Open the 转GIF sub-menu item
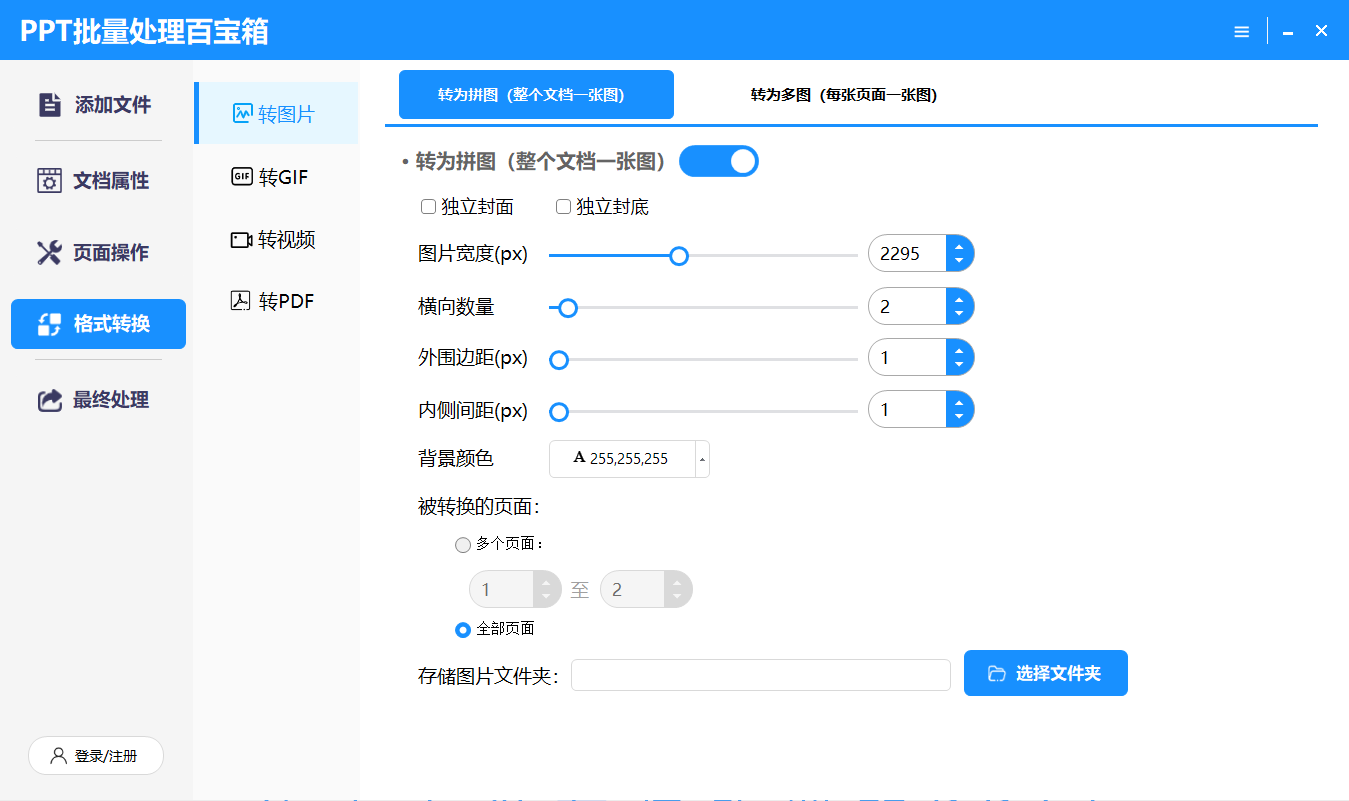Image resolution: width=1349 pixels, height=801 pixels. pos(276,177)
